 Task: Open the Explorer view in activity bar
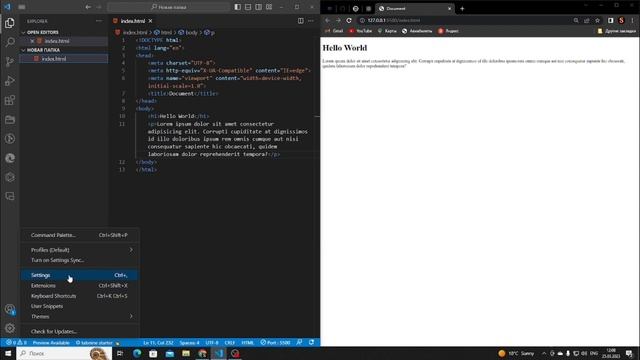click(x=10, y=23)
